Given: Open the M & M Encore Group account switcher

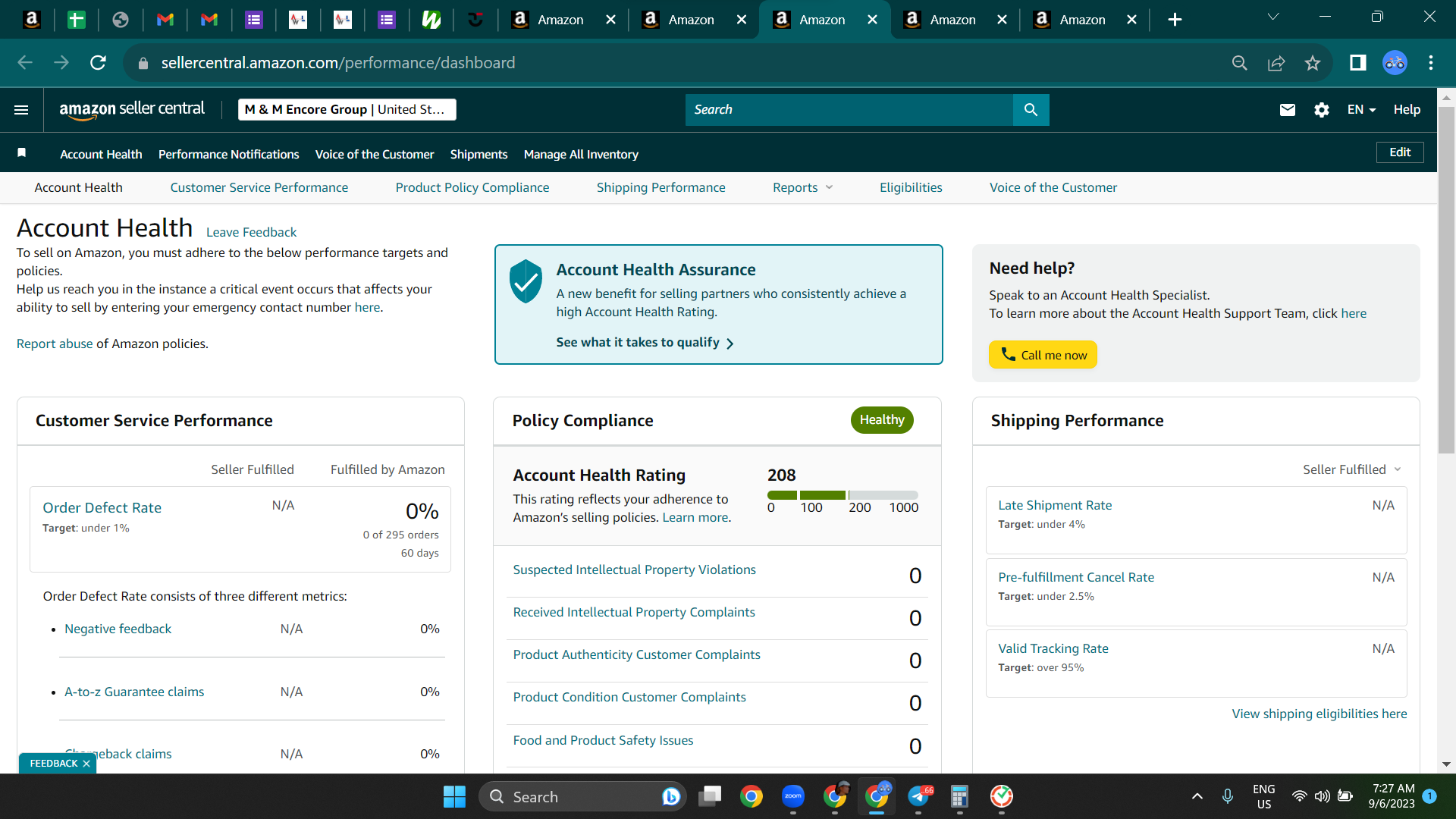Looking at the screenshot, I should click(347, 109).
